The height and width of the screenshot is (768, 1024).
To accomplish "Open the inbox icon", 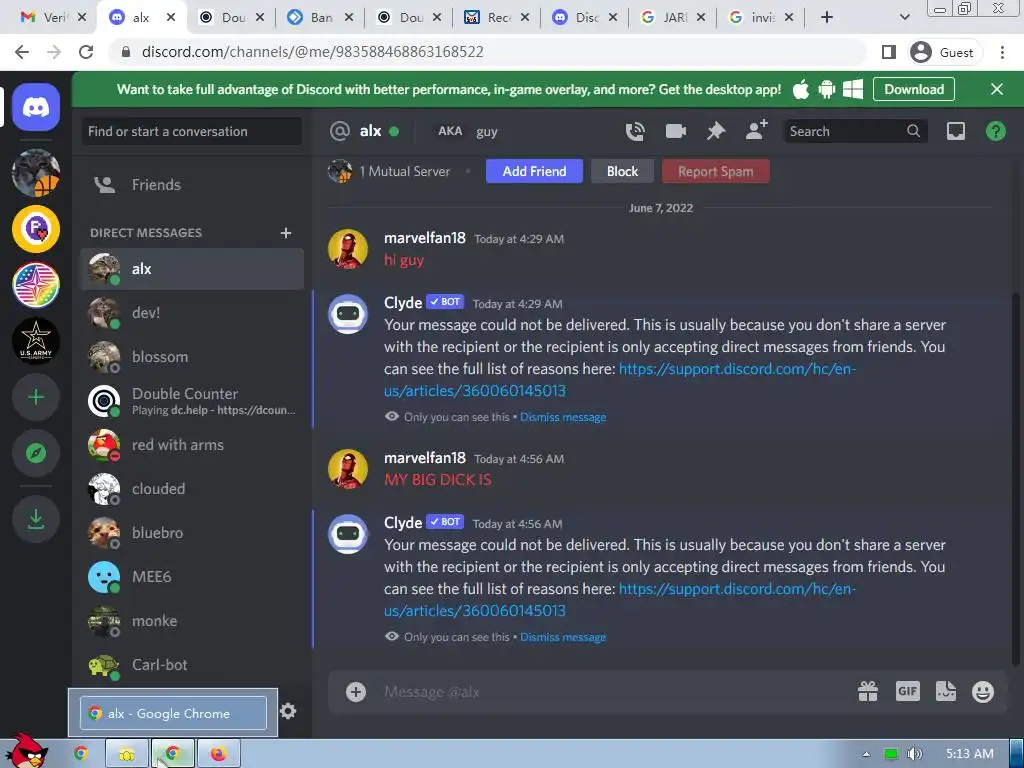I will (955, 131).
